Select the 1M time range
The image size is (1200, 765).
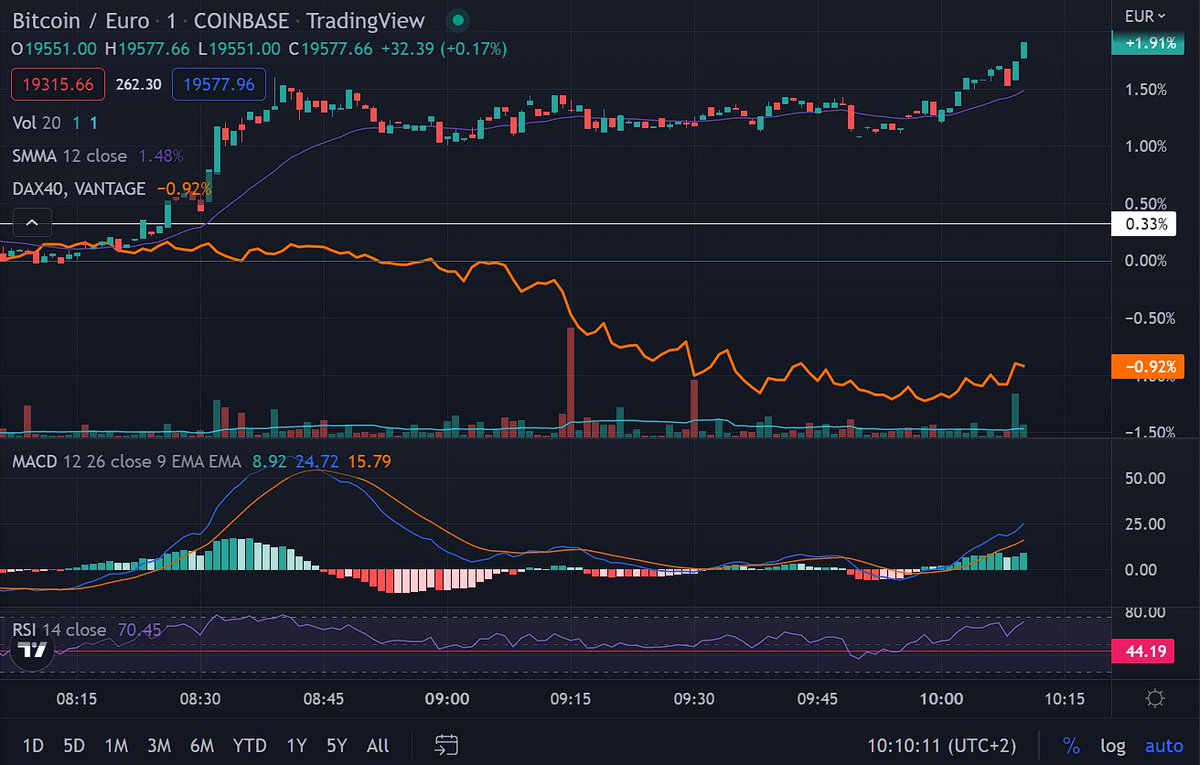click(x=116, y=745)
